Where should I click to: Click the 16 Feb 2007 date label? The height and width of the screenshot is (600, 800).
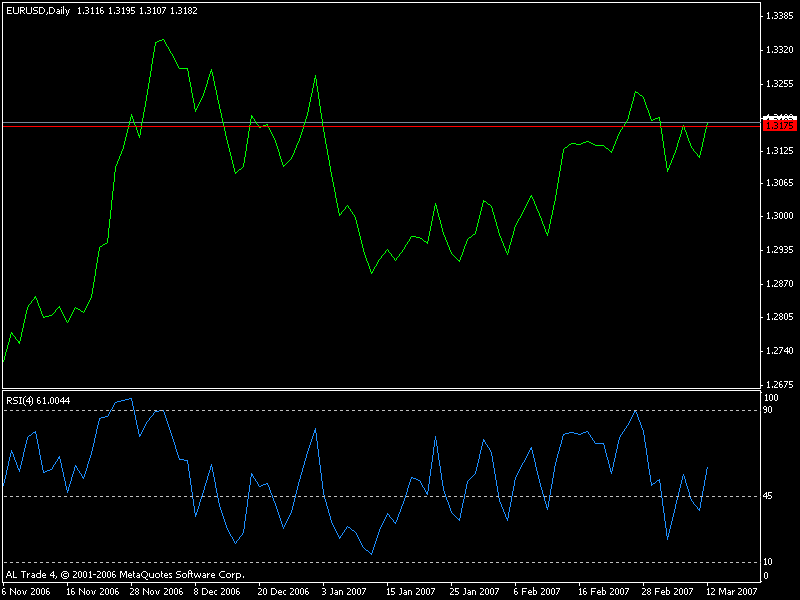point(604,591)
